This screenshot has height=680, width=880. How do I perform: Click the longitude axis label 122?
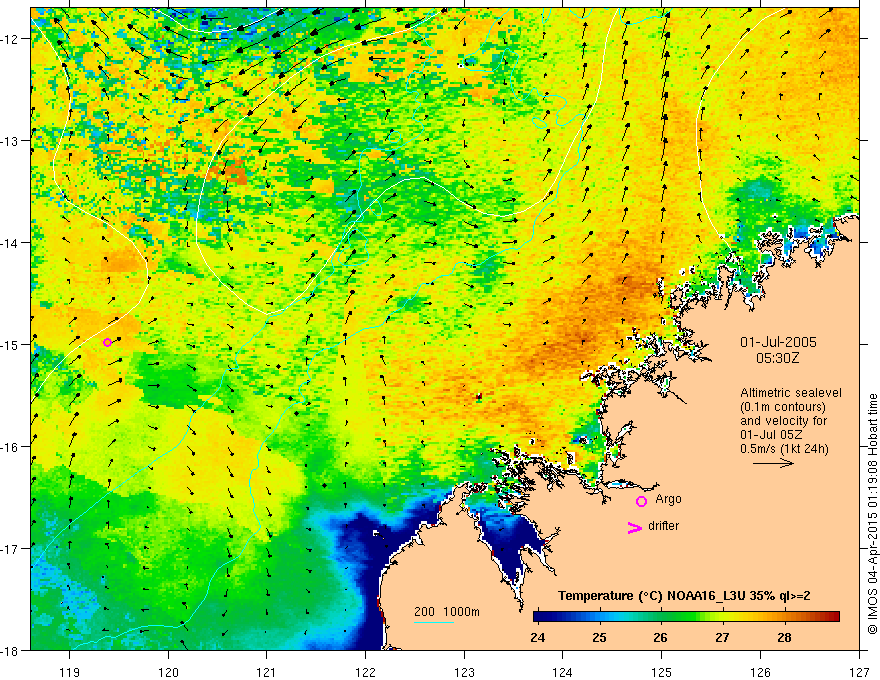pos(365,672)
